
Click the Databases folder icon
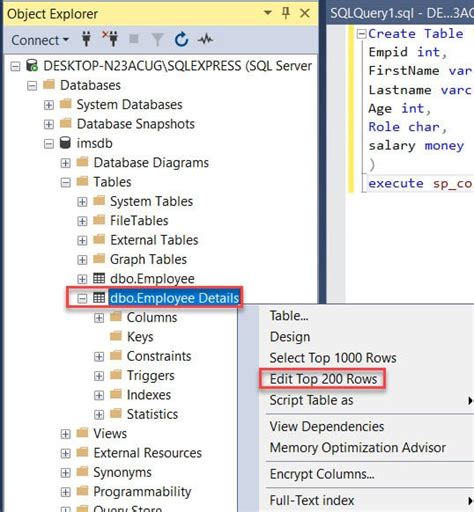click(49, 84)
